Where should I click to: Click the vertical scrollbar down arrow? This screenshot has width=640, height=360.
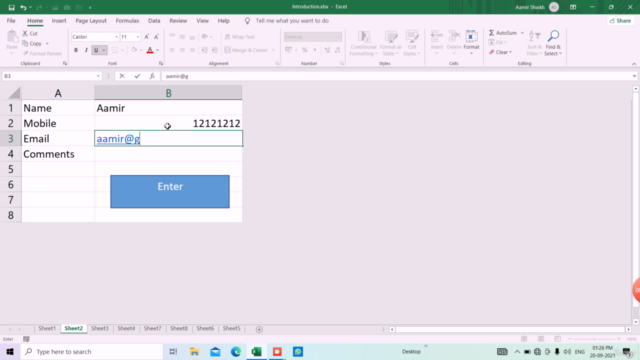coord(636,322)
